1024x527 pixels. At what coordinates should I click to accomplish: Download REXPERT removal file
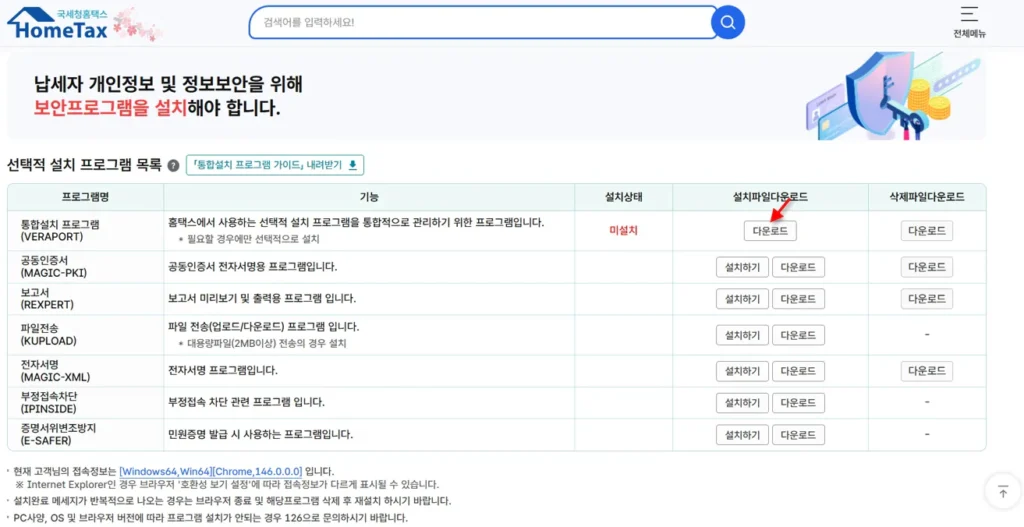(x=927, y=299)
